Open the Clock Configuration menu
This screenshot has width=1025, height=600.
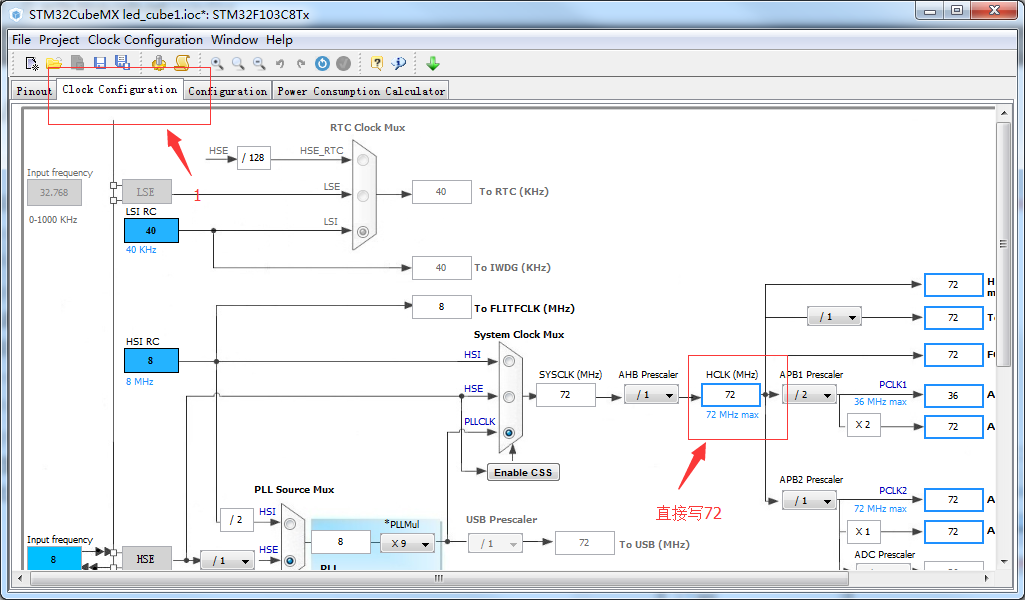145,40
